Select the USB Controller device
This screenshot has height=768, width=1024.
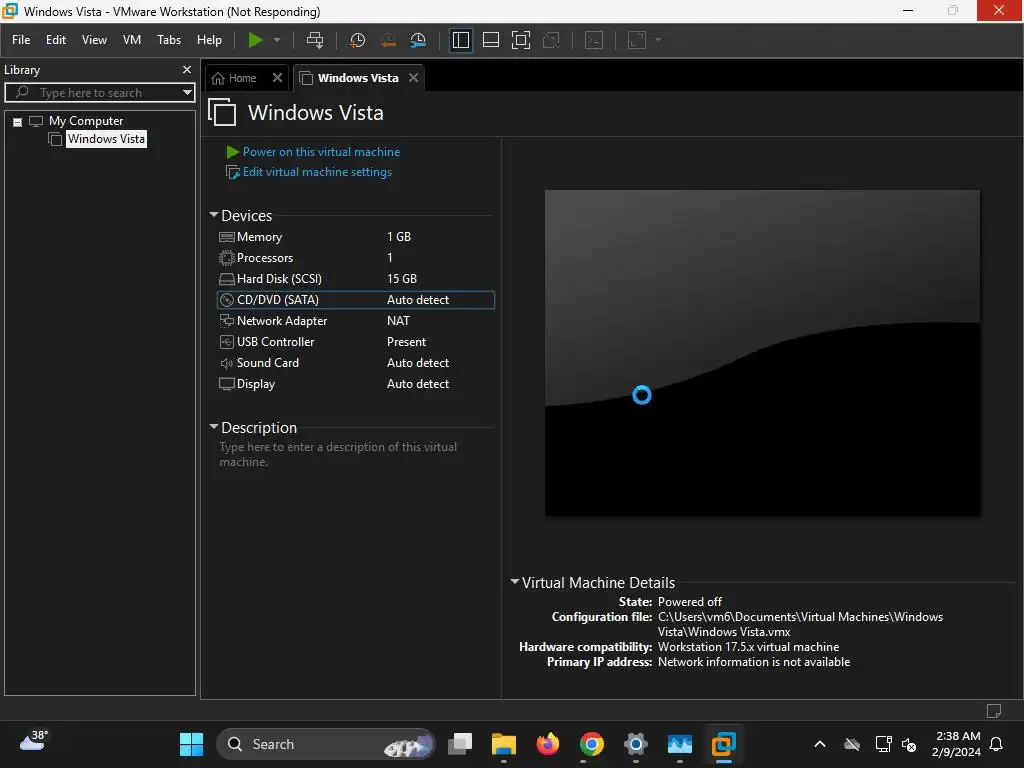(x=355, y=342)
